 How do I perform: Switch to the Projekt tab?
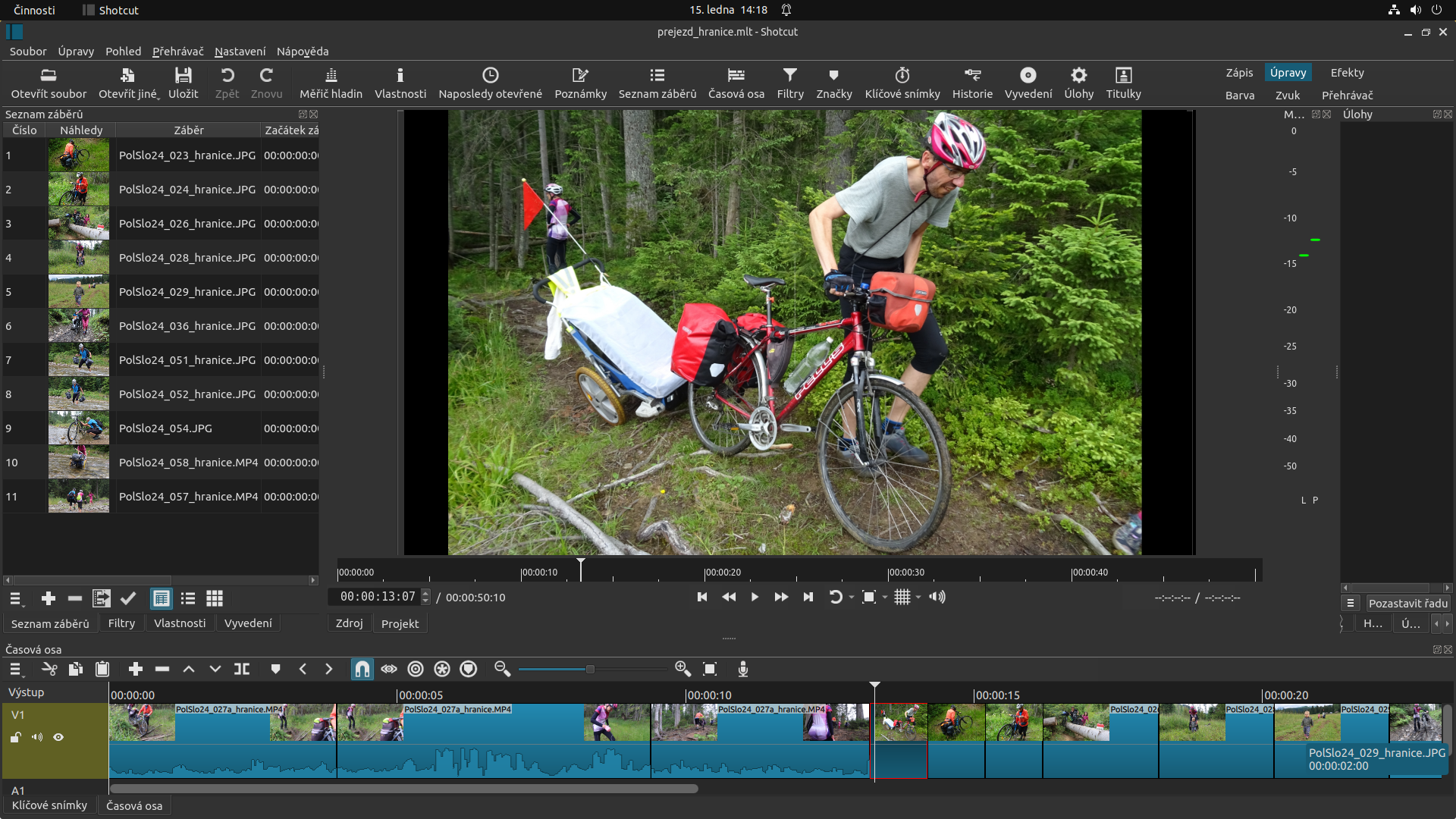click(400, 623)
